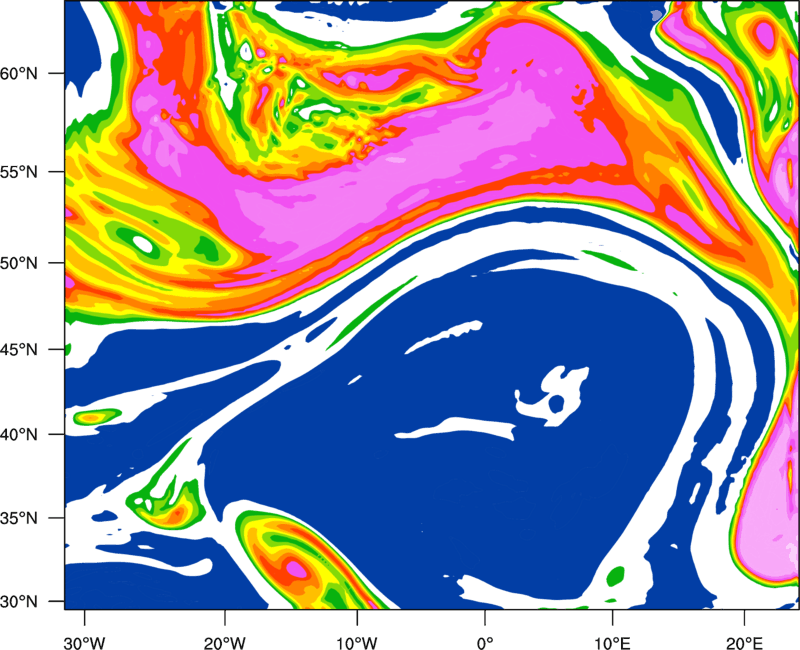Click the 10°E longitude label
The image size is (800, 650).
click(x=612, y=643)
